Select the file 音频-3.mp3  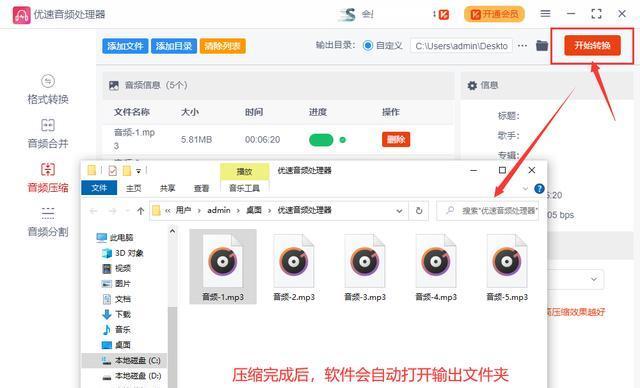coord(365,267)
